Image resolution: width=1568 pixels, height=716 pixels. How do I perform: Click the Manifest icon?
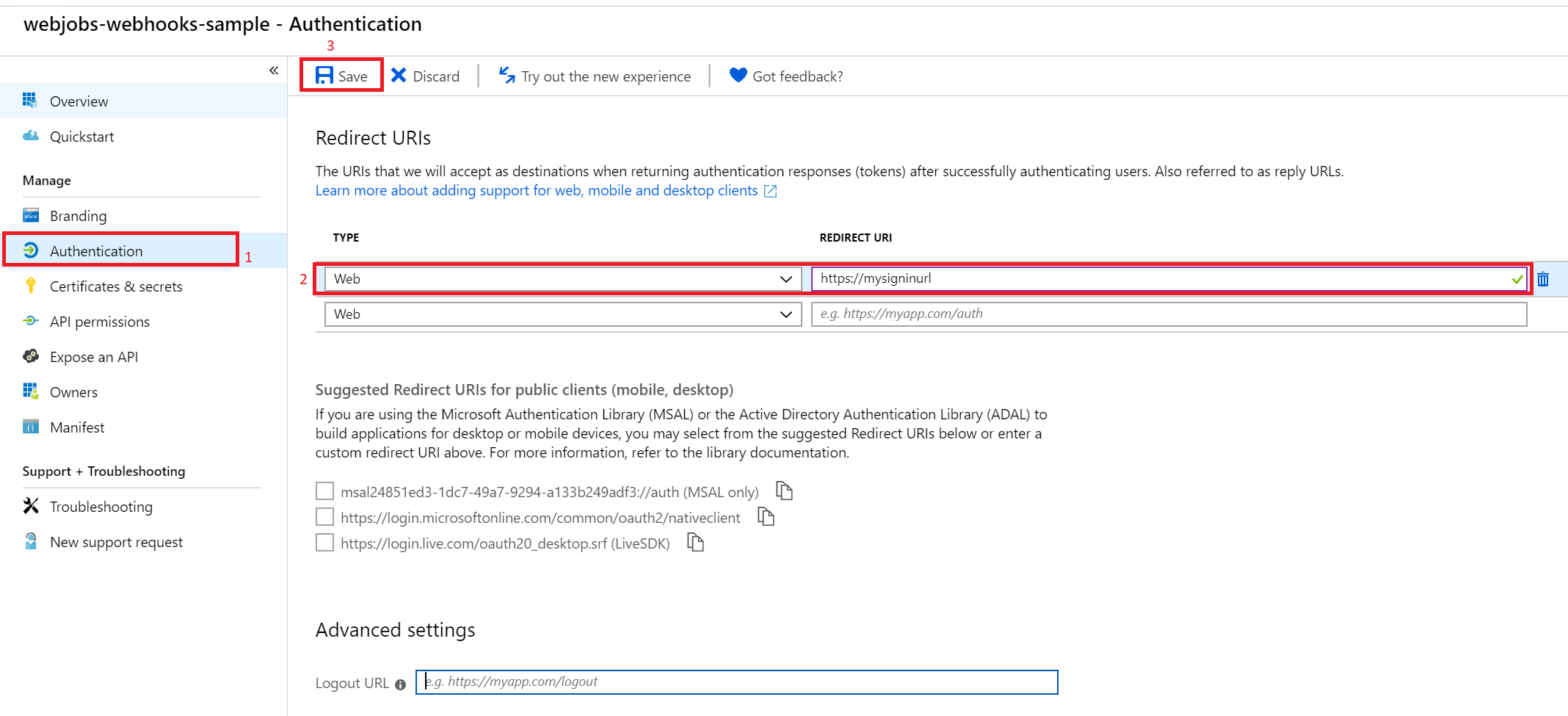pos(30,427)
